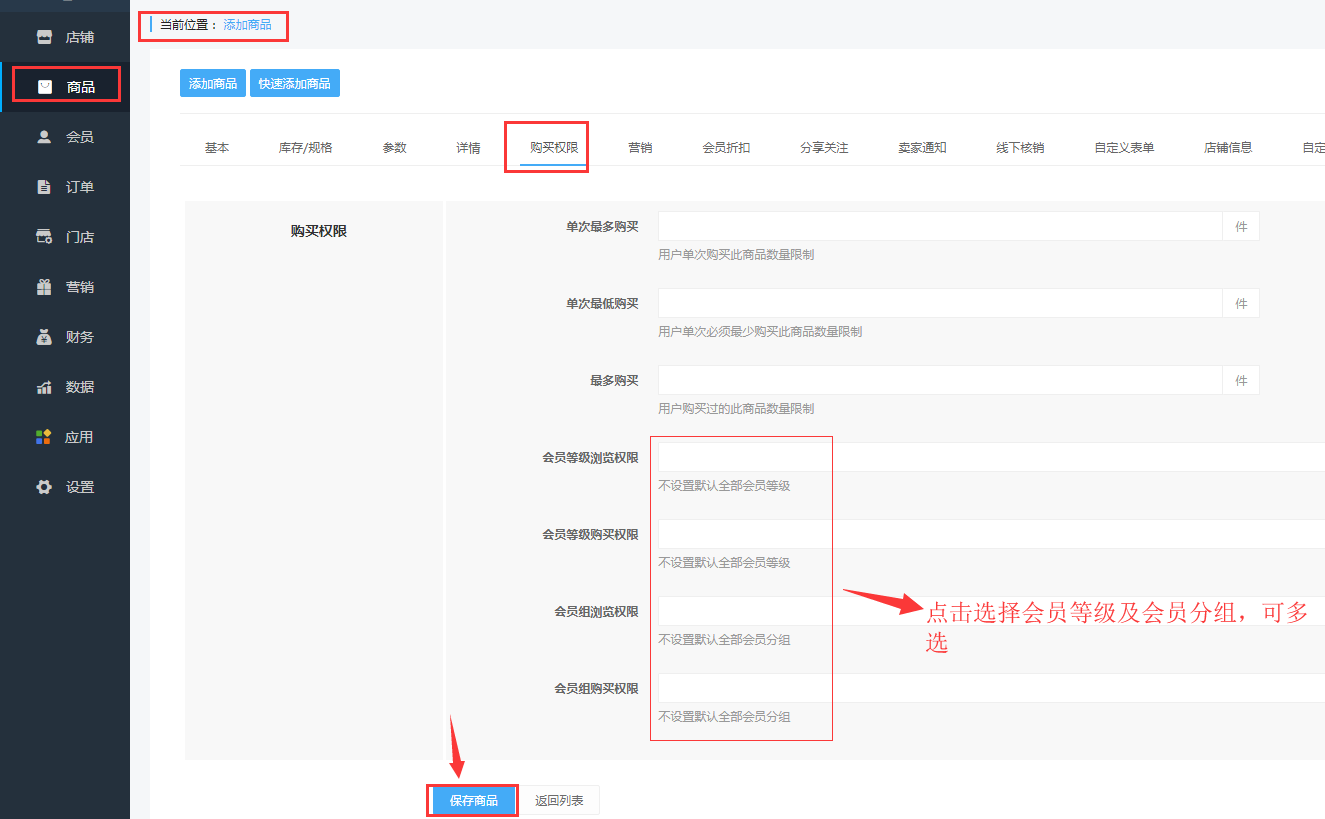Switch to the 参数 tab
This screenshot has height=819, width=1325.
(394, 147)
